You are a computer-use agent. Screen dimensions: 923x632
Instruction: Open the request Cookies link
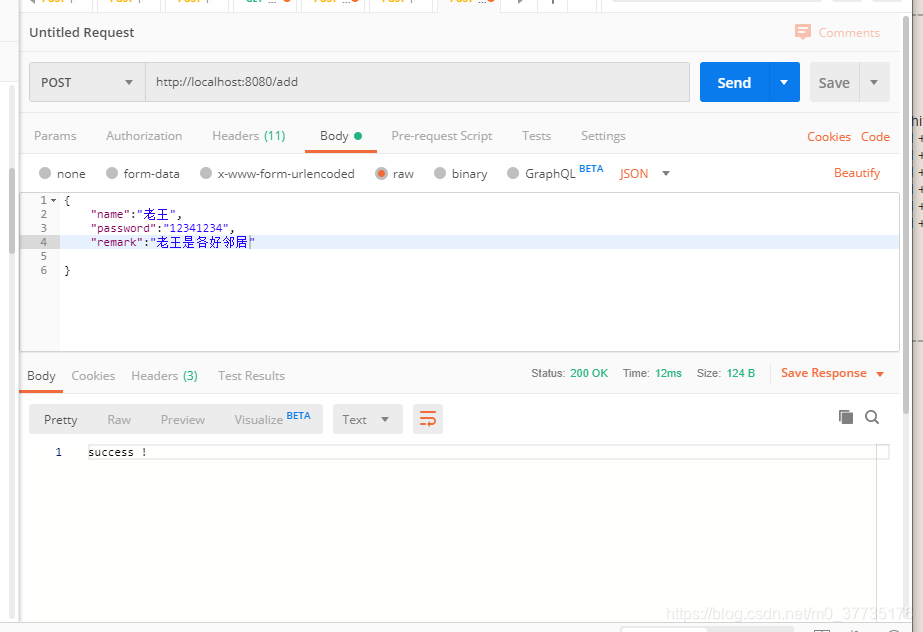(x=829, y=137)
